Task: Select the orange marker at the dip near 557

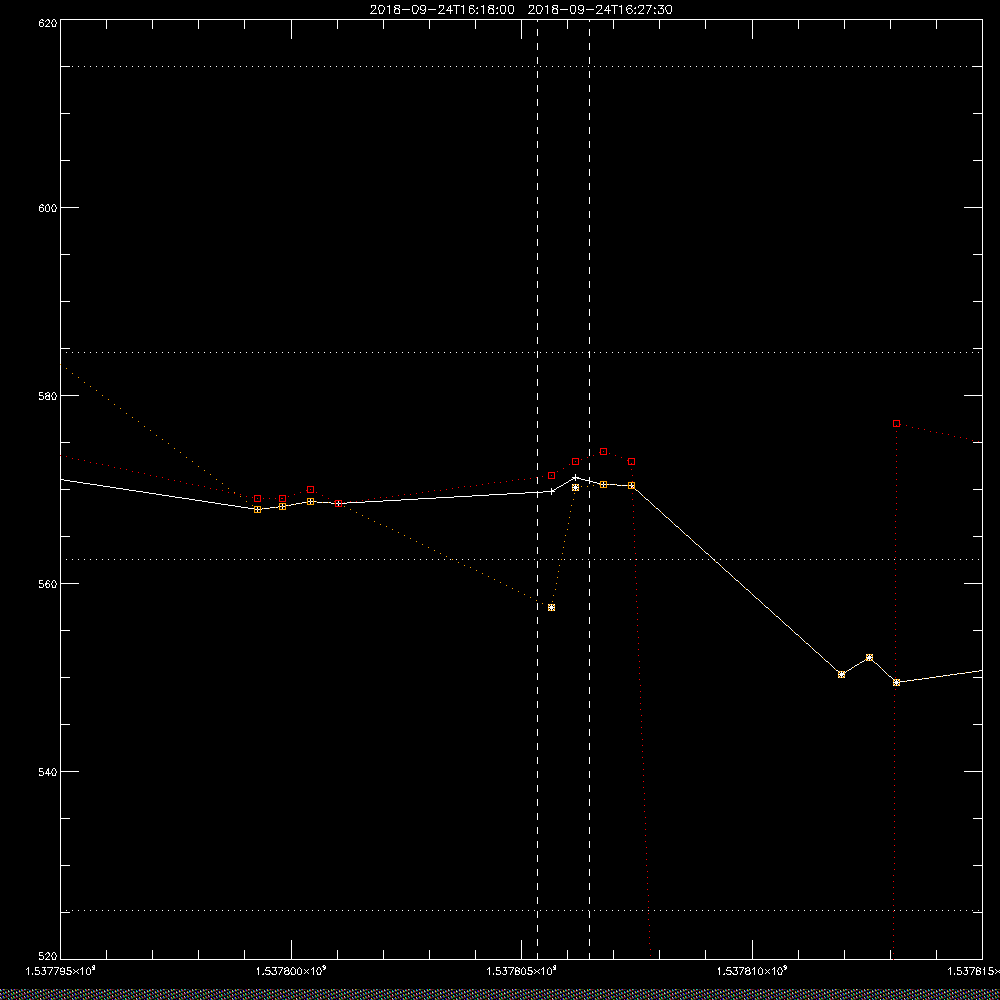Action: coord(552,607)
